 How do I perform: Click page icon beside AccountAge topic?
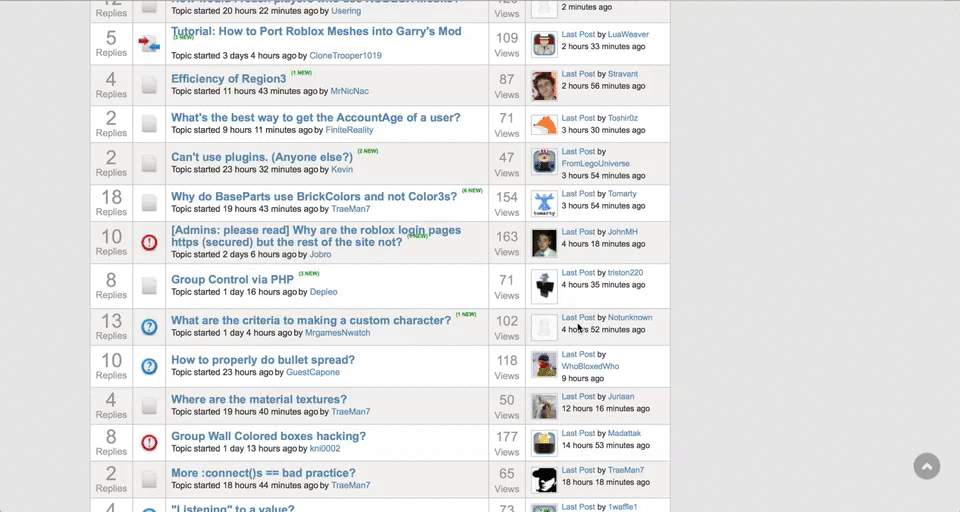click(149, 124)
